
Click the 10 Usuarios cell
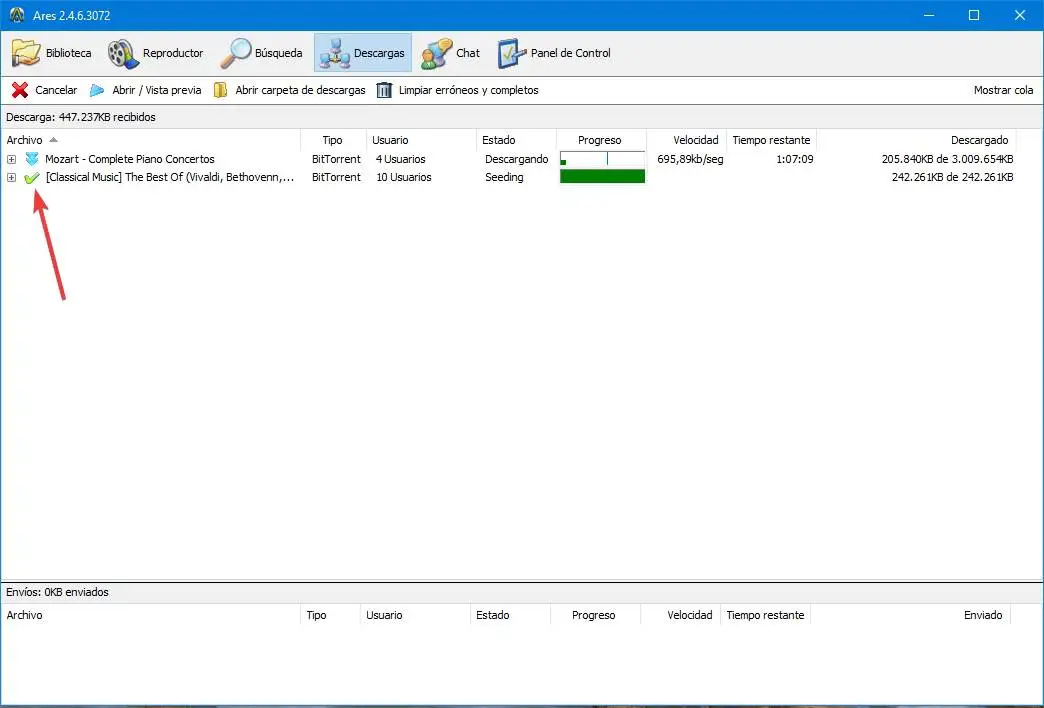(403, 177)
